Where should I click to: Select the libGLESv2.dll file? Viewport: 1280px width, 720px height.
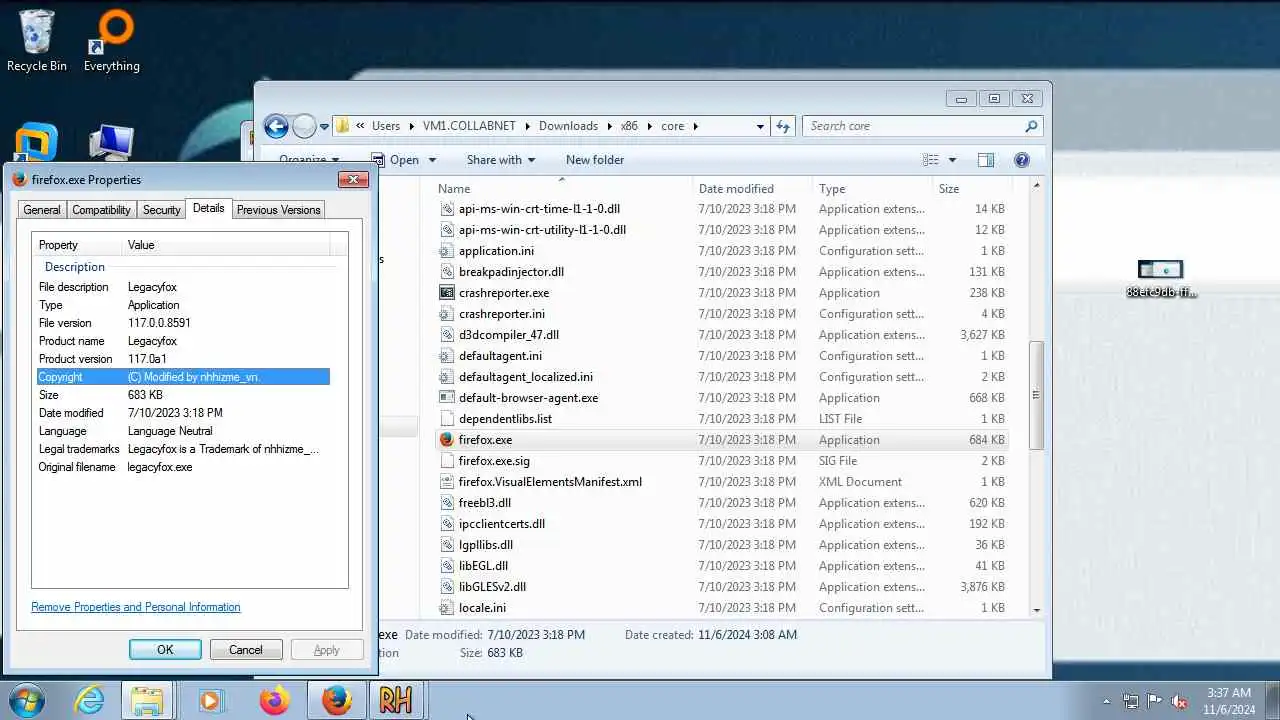[492, 587]
